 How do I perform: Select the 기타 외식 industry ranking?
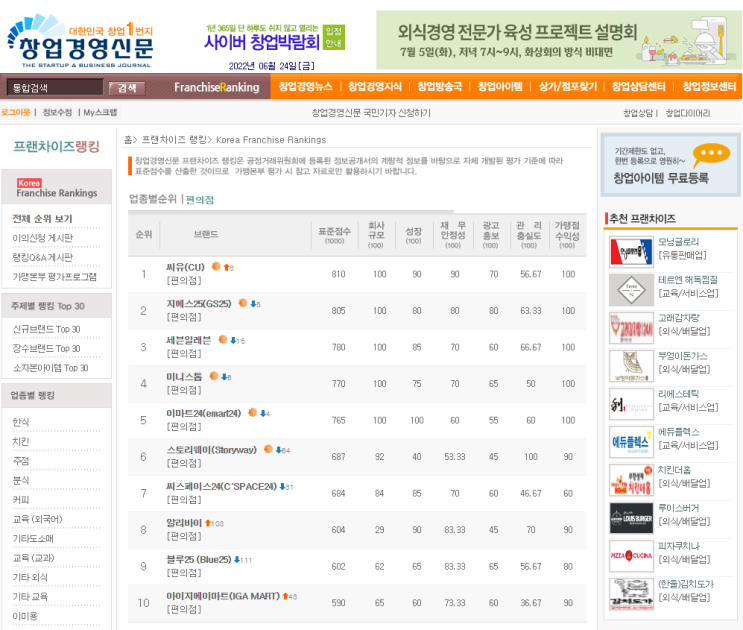click(x=30, y=577)
